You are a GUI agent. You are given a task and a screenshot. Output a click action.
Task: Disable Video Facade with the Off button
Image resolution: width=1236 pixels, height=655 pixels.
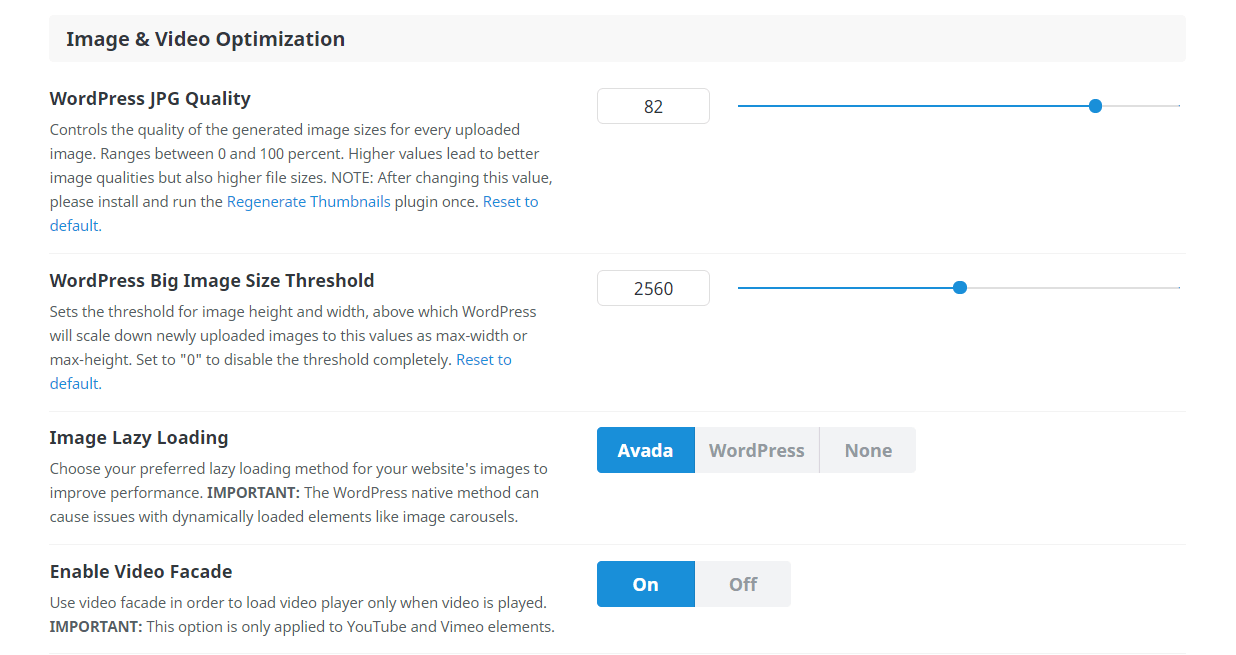tap(742, 584)
